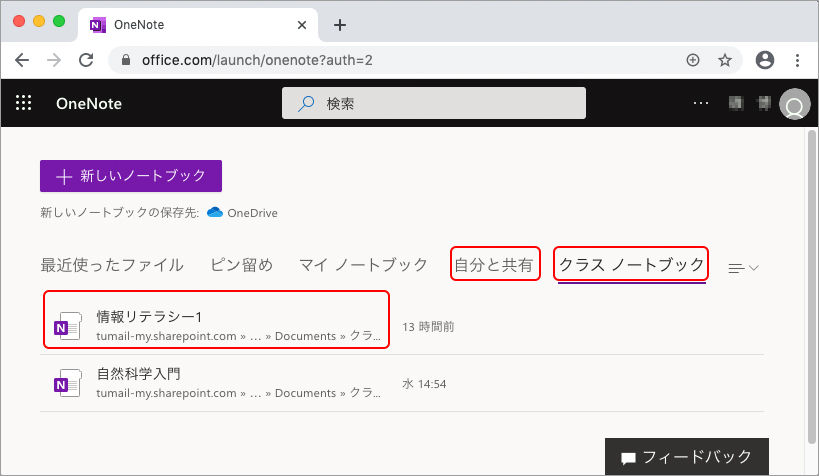819x476 pixels.
Task: Reload the page with browser refresh icon
Action: pyautogui.click(x=86, y=60)
